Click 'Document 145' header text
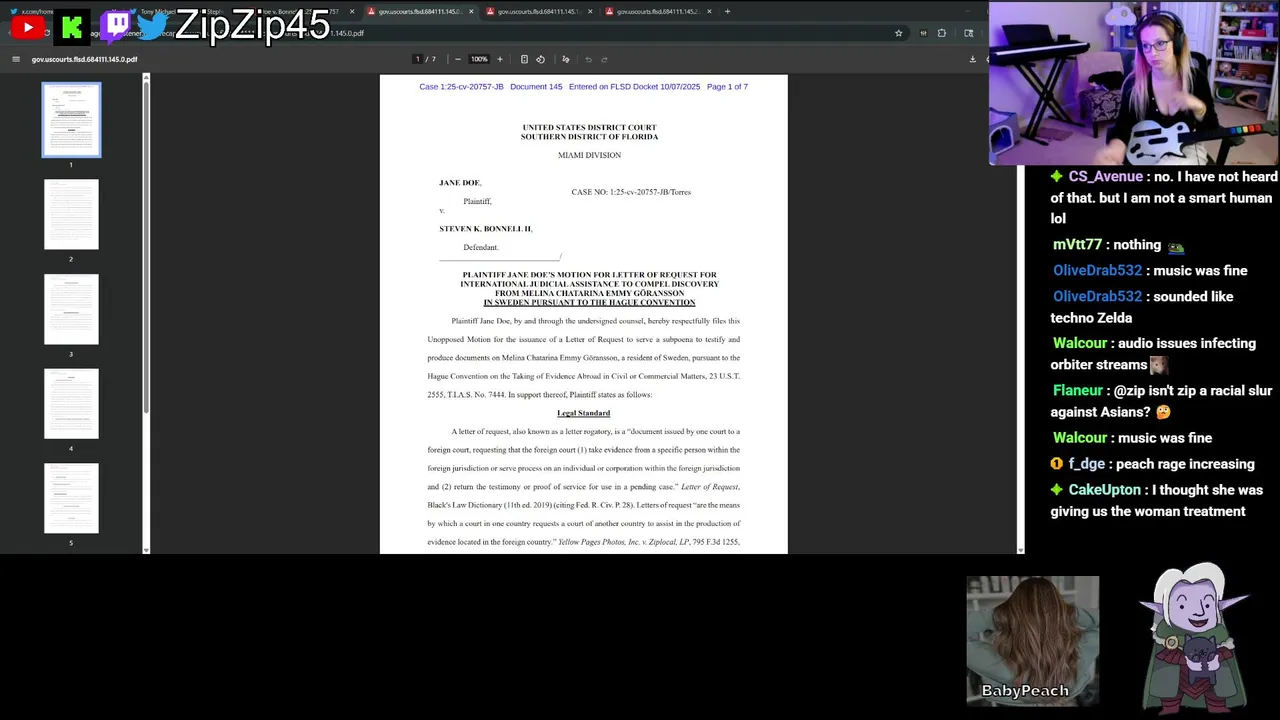 [x=536, y=87]
